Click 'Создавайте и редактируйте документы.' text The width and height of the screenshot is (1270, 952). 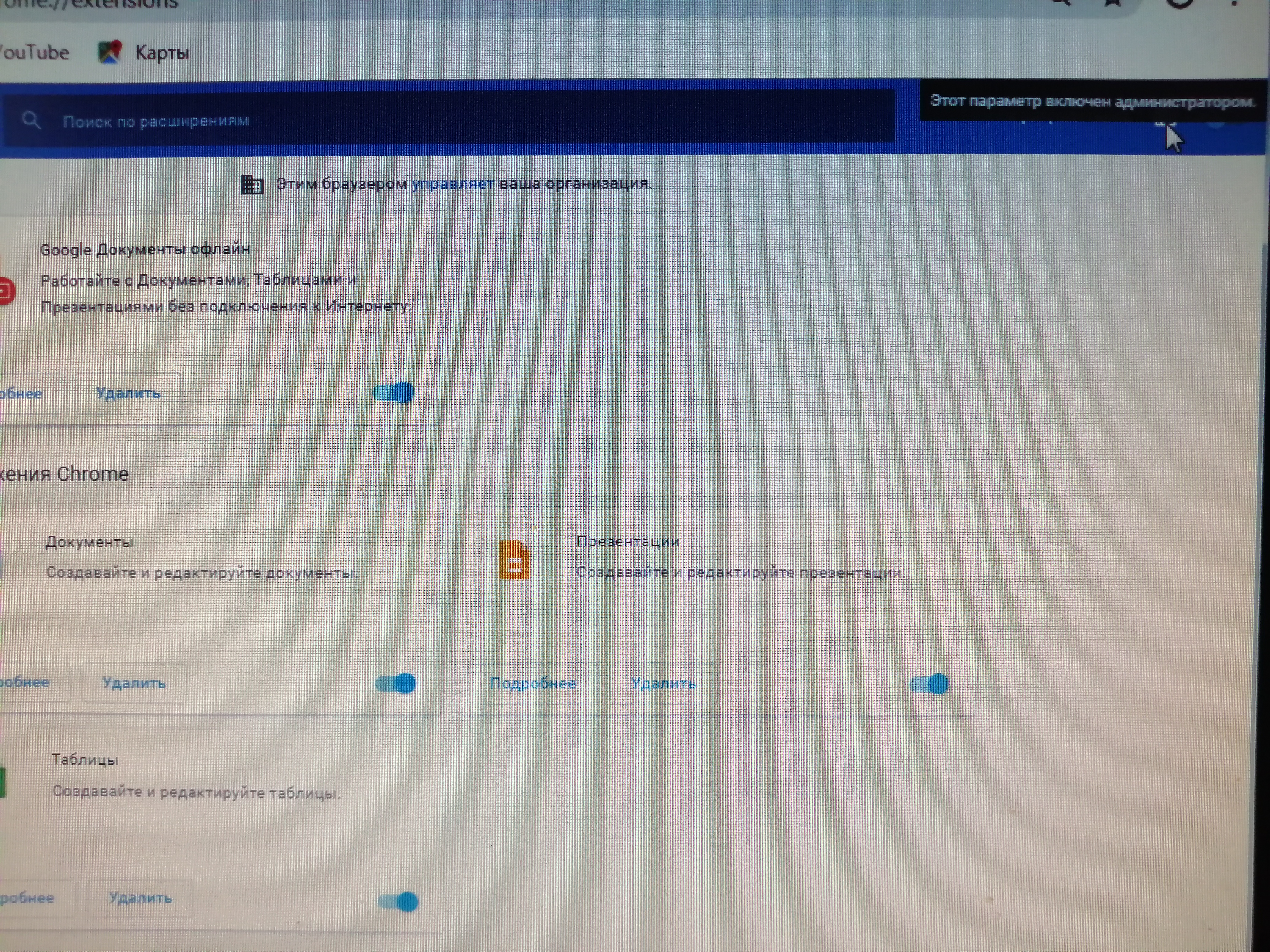click(x=202, y=572)
